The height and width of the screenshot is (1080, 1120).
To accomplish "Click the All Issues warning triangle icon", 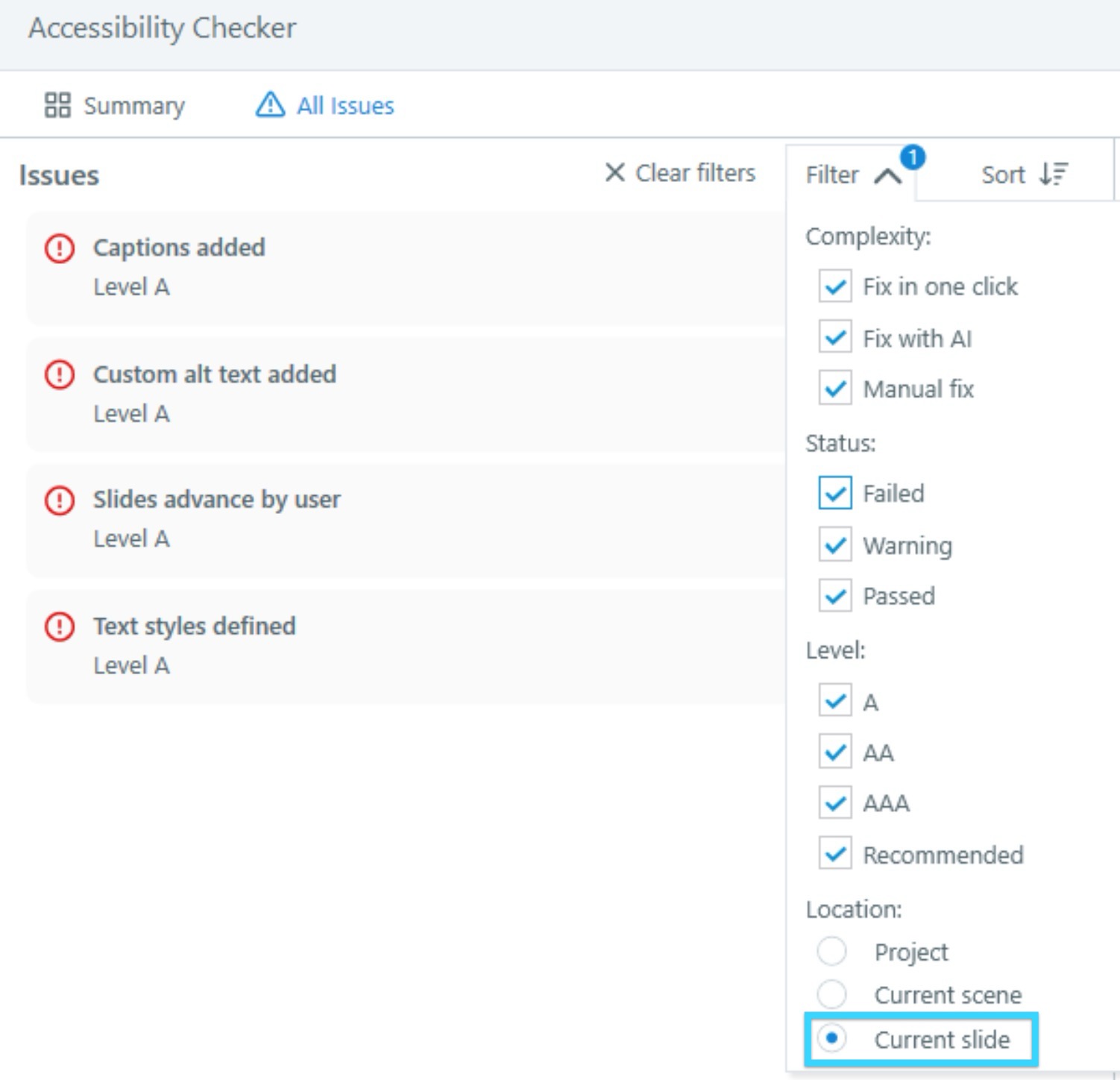I will pos(270,104).
